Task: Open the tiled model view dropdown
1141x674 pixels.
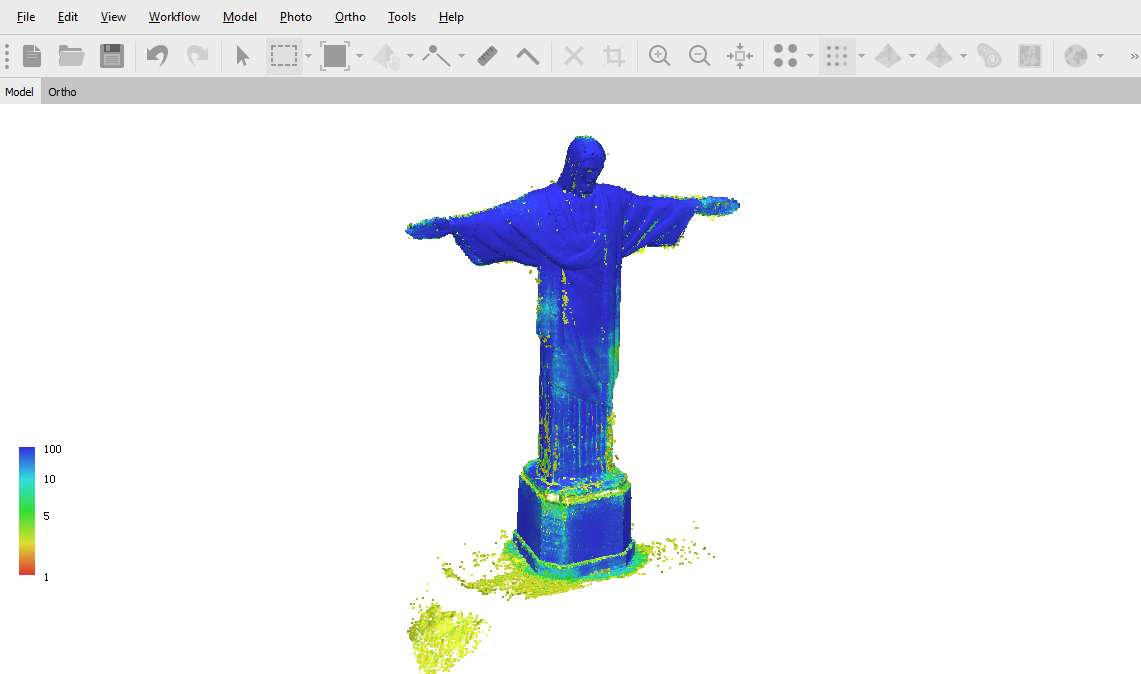Action: [x=963, y=56]
